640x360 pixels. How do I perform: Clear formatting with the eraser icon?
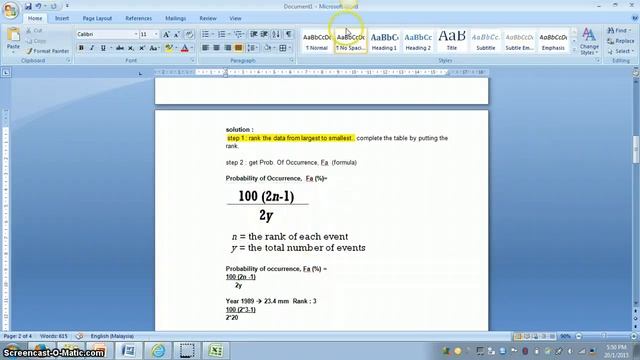[189, 35]
